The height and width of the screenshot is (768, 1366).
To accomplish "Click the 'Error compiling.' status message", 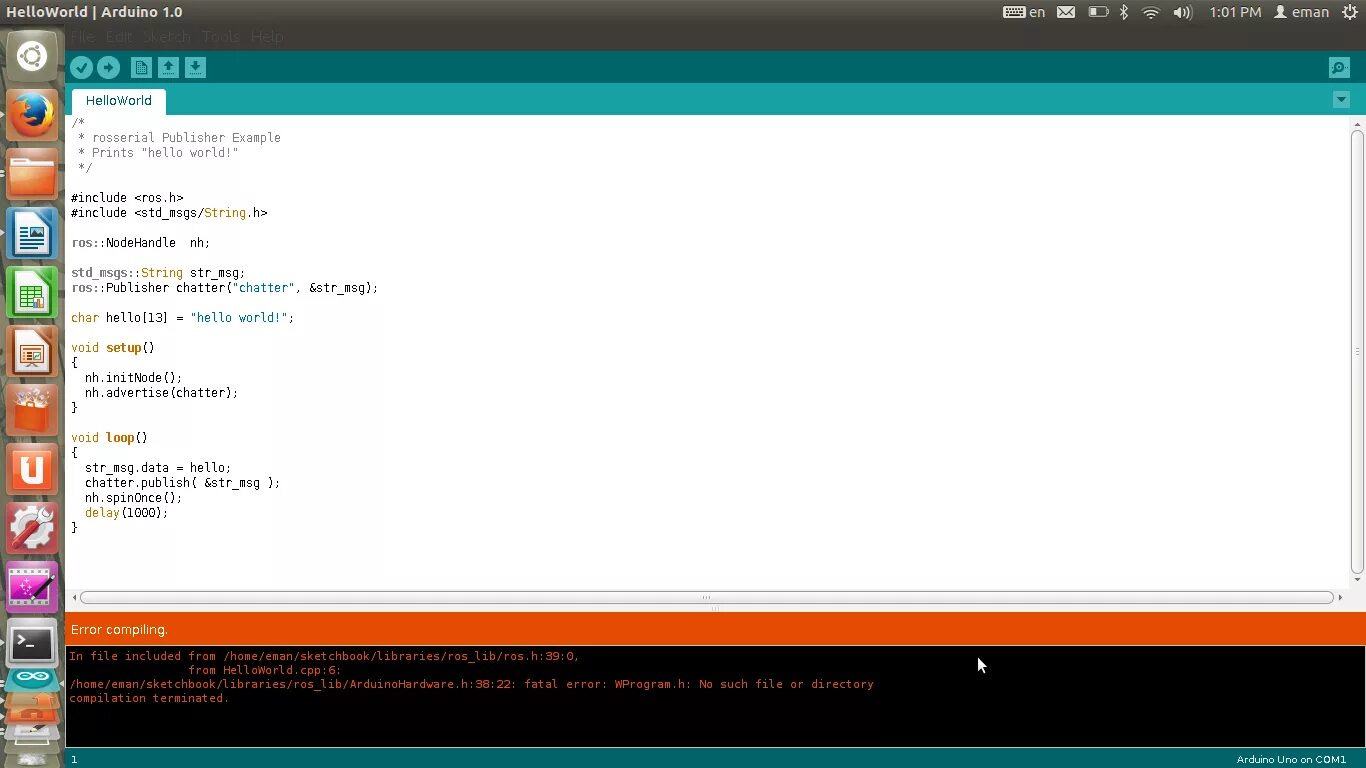I will [x=119, y=629].
